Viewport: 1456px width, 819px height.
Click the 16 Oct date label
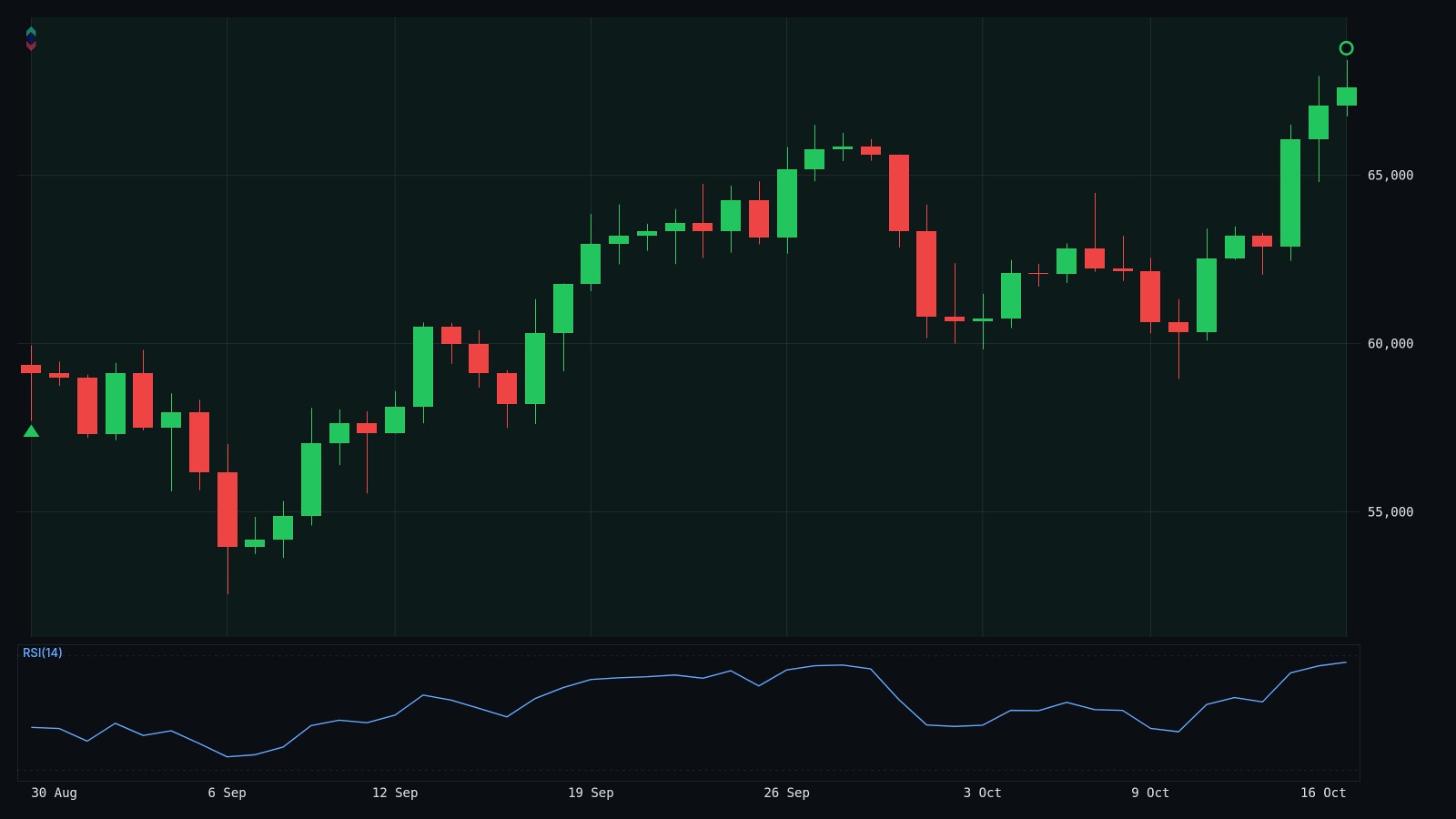[x=1323, y=793]
